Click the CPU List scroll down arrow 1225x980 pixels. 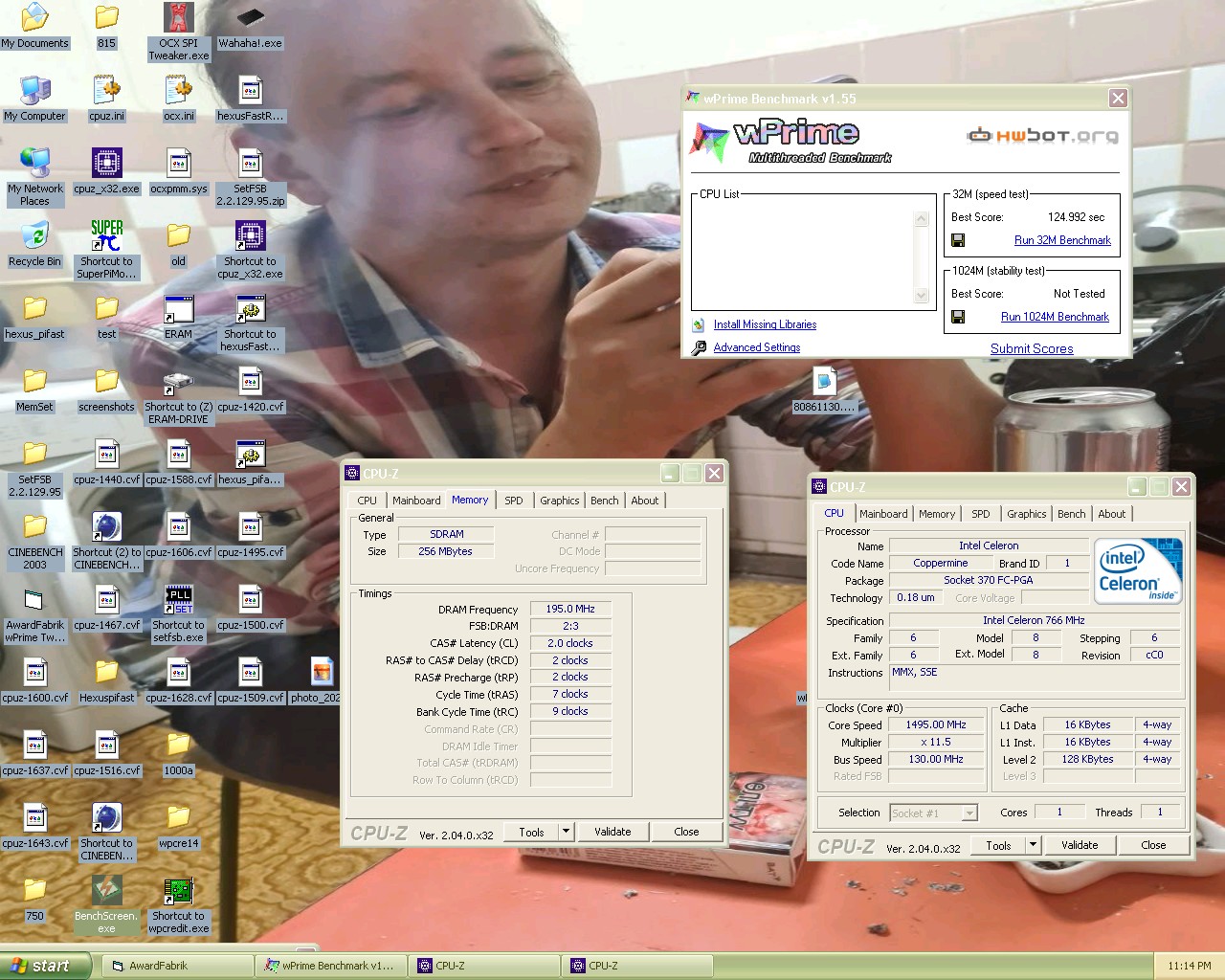pyautogui.click(x=922, y=296)
